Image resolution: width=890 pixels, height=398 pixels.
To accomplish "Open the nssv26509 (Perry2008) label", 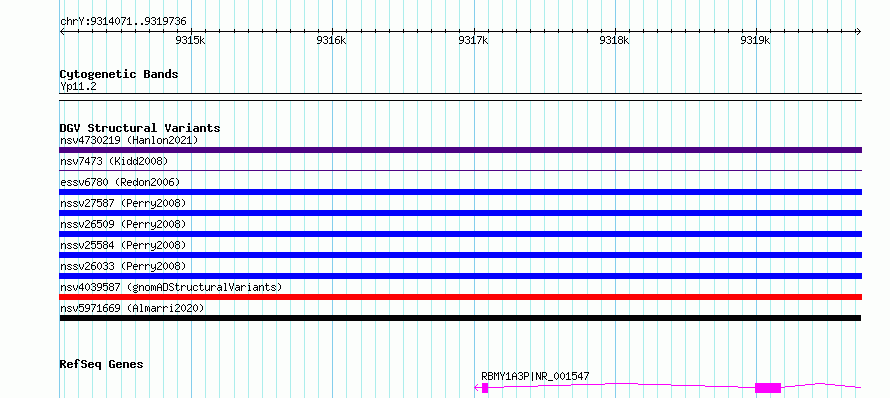I will click(123, 224).
